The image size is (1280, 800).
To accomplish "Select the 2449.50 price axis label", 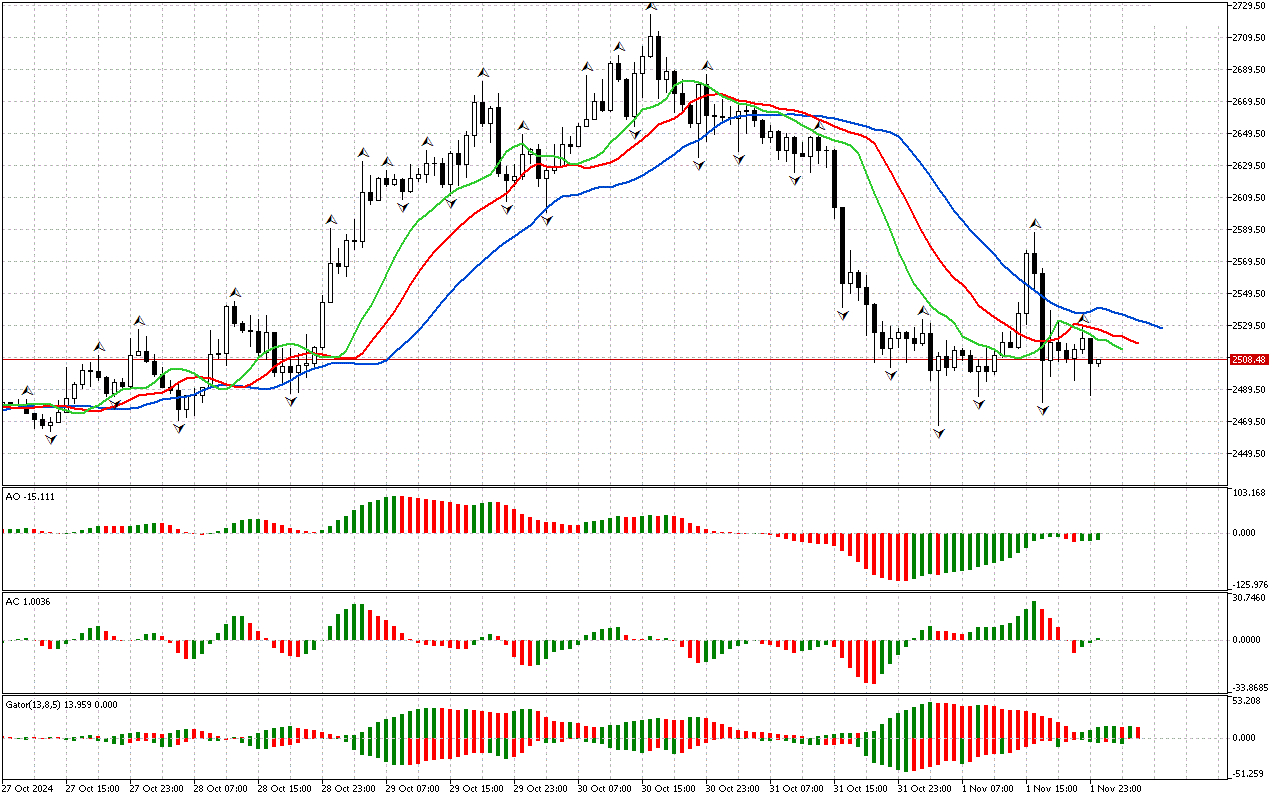I will [x=1251, y=454].
